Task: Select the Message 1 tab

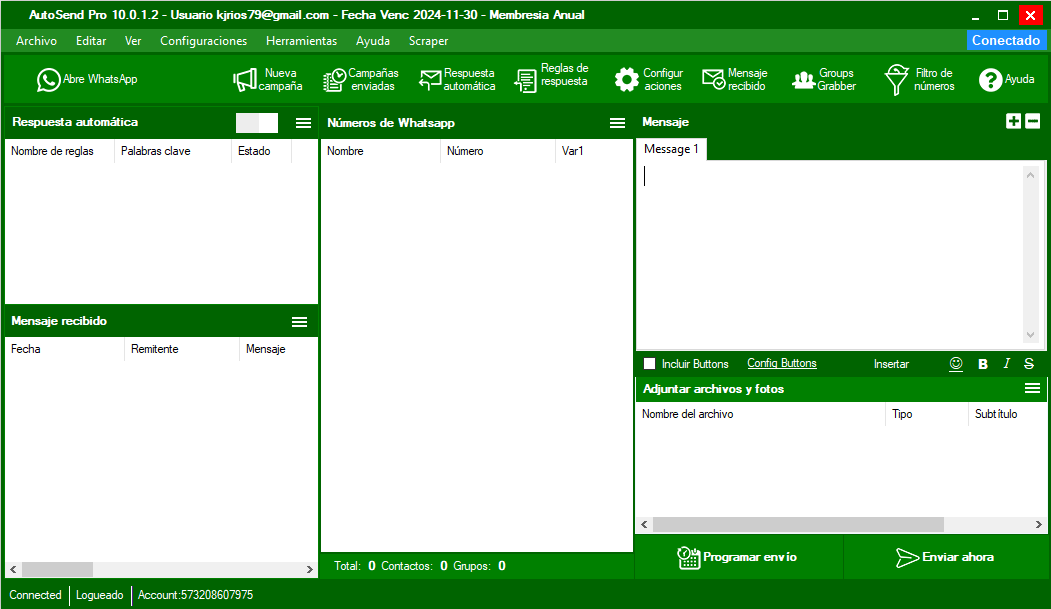Action: coord(671,149)
